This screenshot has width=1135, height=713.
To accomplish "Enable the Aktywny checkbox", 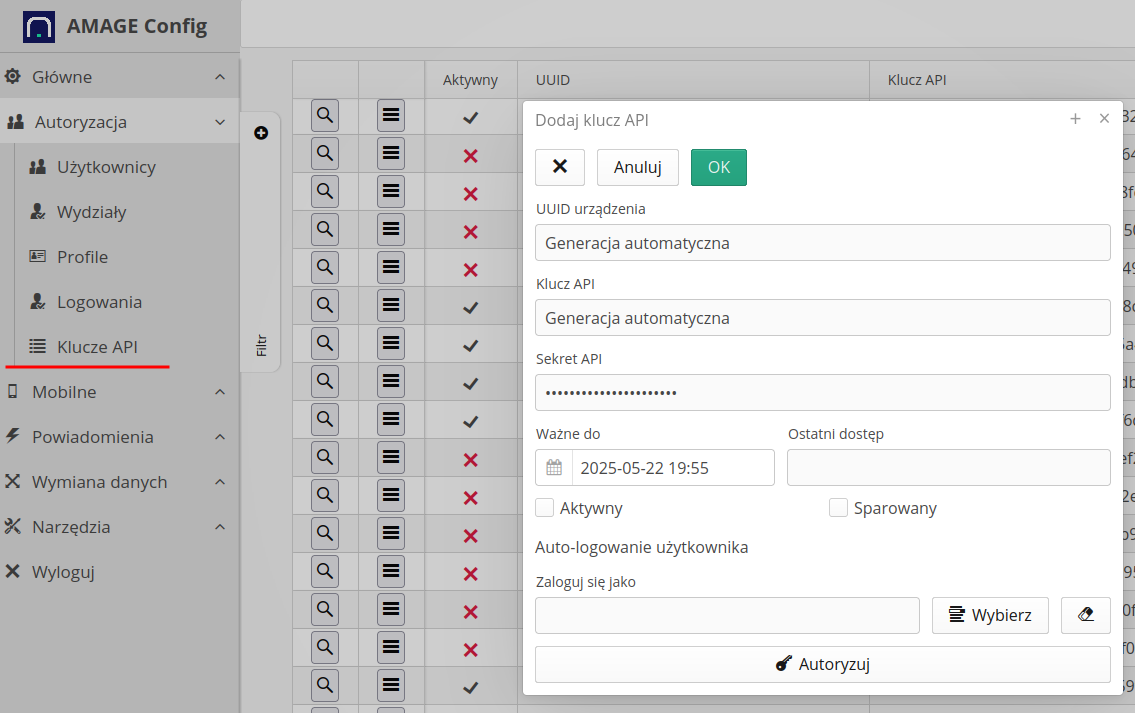I will click(x=545, y=508).
